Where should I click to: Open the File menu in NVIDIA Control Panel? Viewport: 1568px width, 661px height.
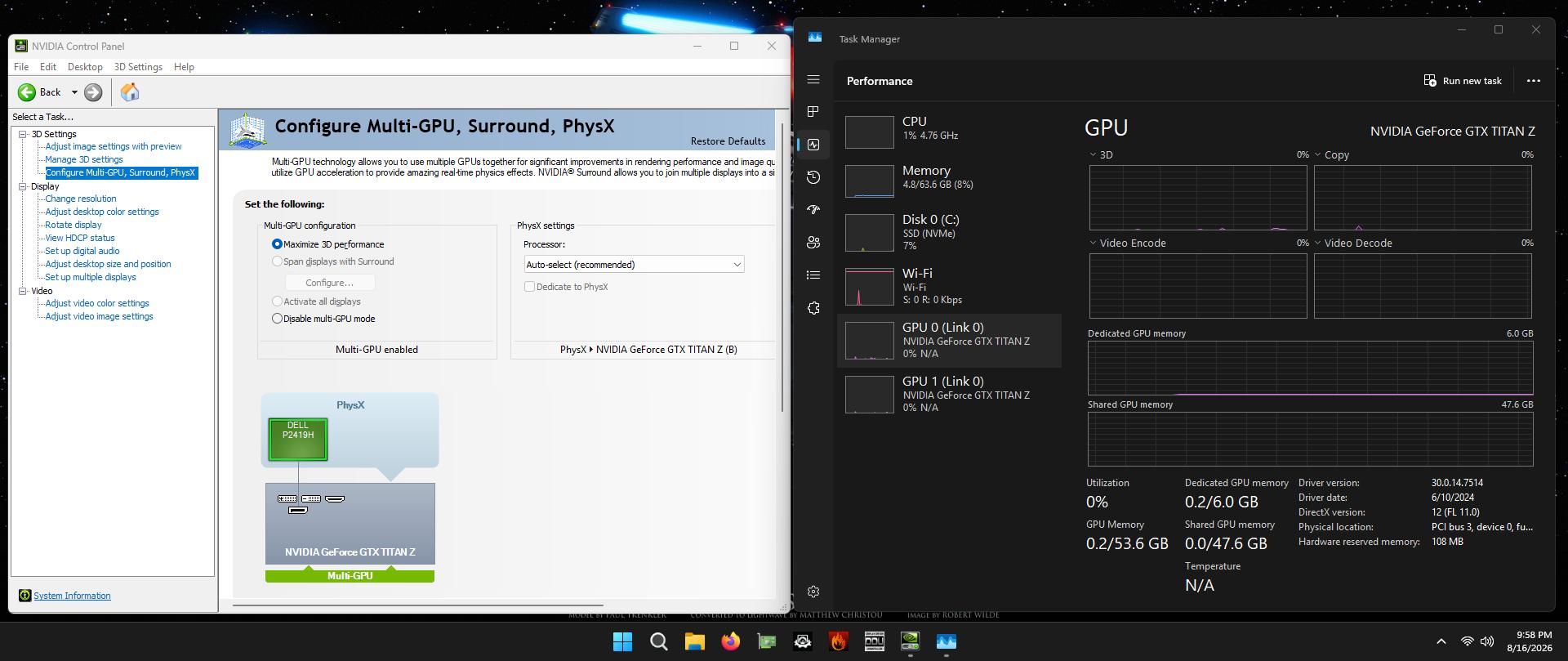click(21, 67)
